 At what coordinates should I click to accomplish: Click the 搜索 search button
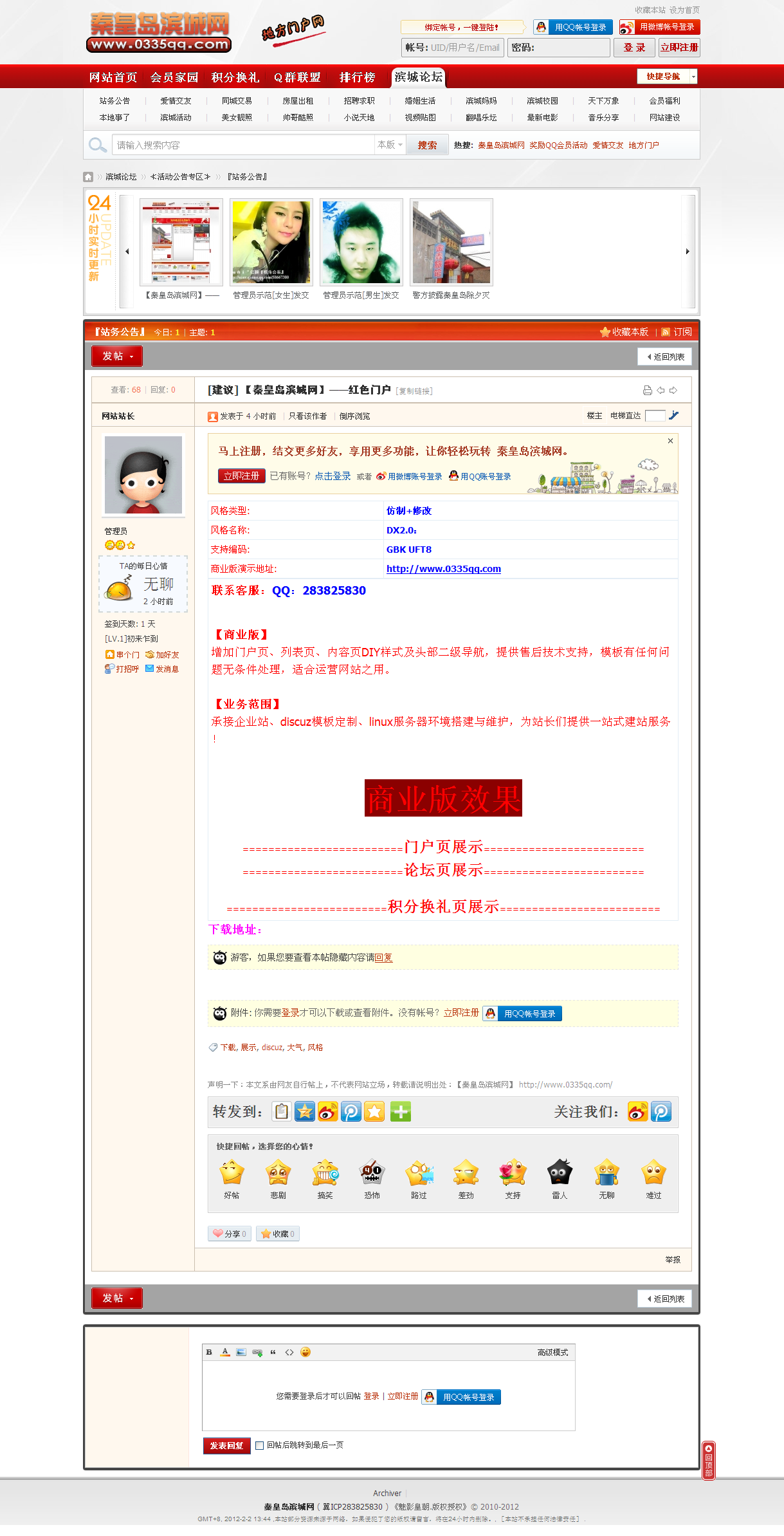[427, 145]
